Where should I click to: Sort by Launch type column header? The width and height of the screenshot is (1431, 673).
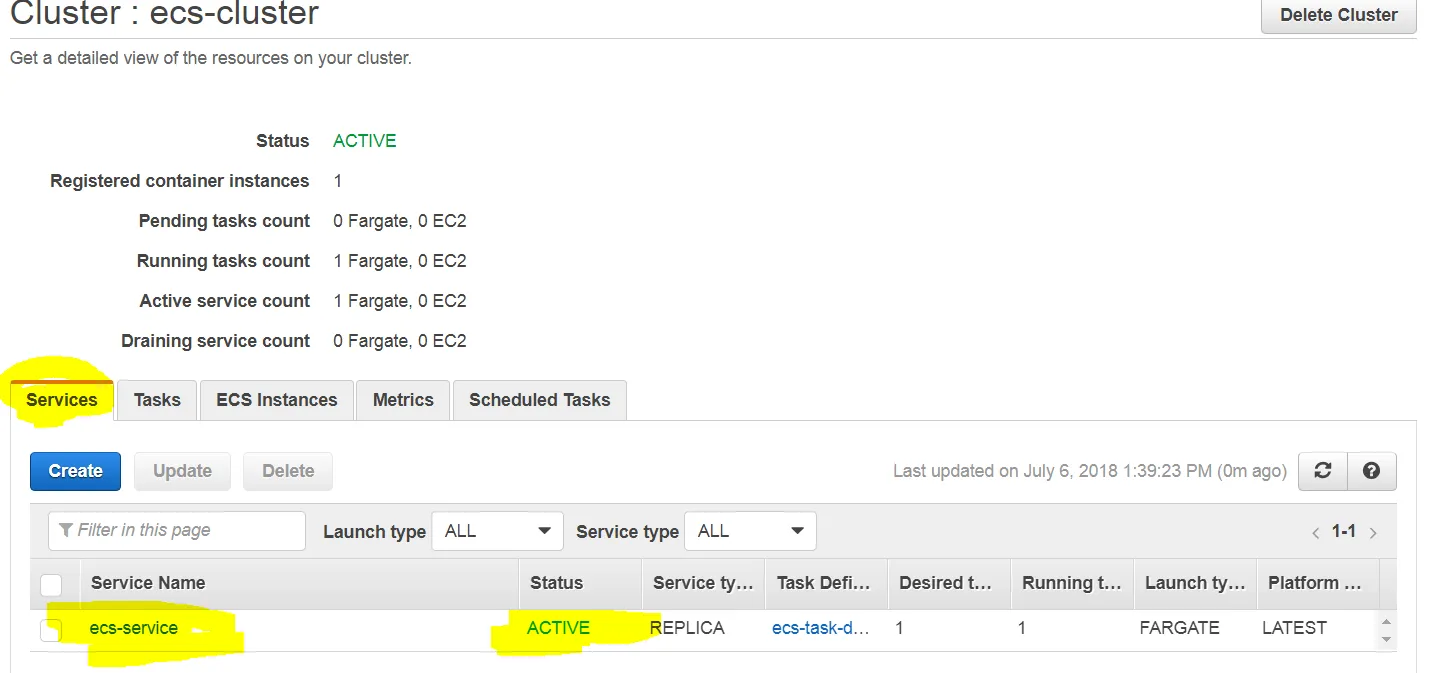click(1195, 583)
